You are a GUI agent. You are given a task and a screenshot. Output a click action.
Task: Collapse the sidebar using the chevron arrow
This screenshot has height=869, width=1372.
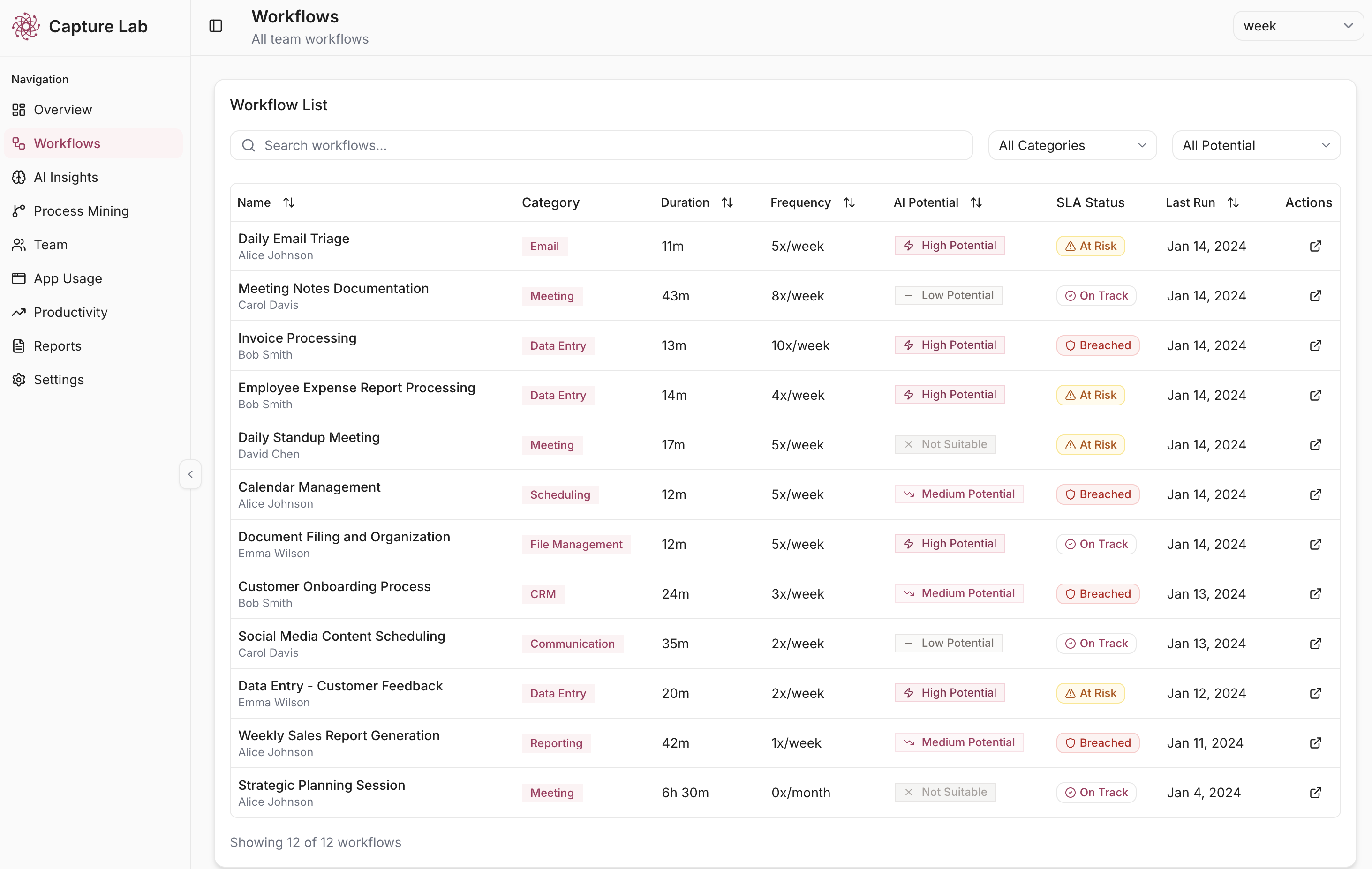coord(190,474)
